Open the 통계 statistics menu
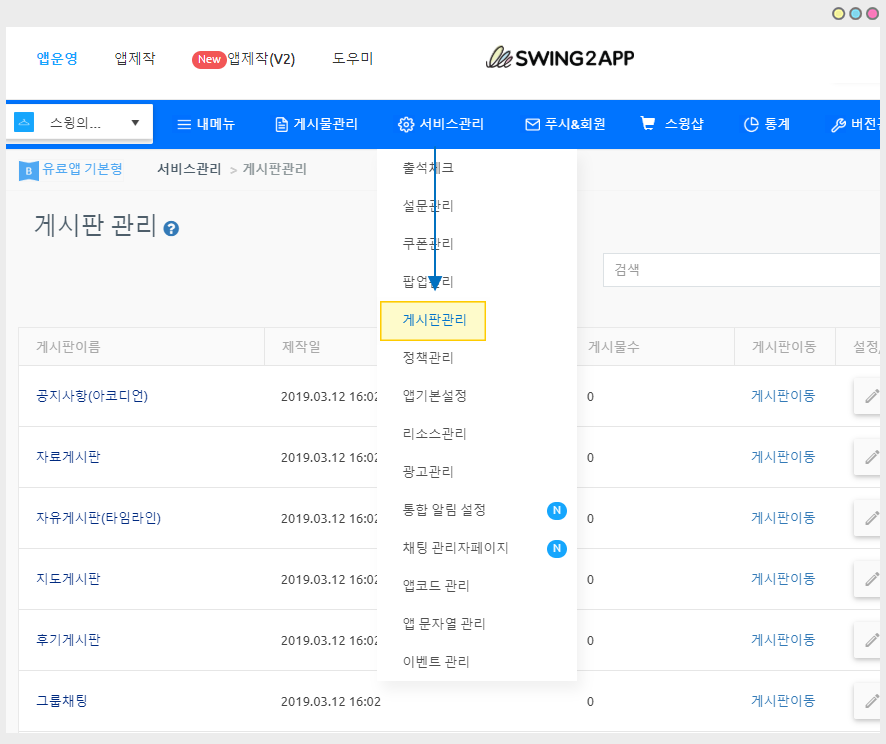The image size is (886, 744). [767, 125]
